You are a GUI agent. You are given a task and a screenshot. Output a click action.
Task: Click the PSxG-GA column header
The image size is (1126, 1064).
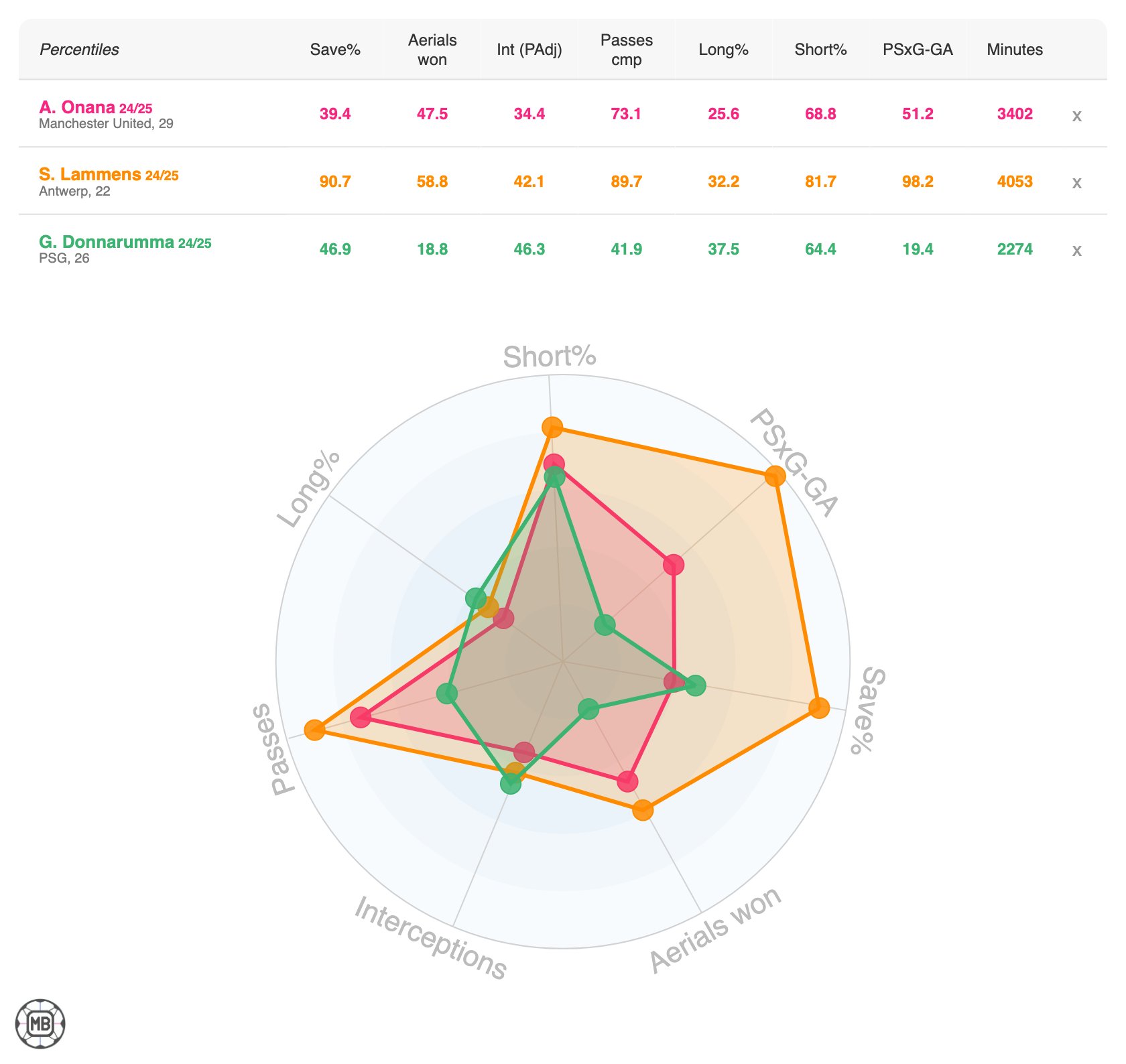(x=918, y=50)
